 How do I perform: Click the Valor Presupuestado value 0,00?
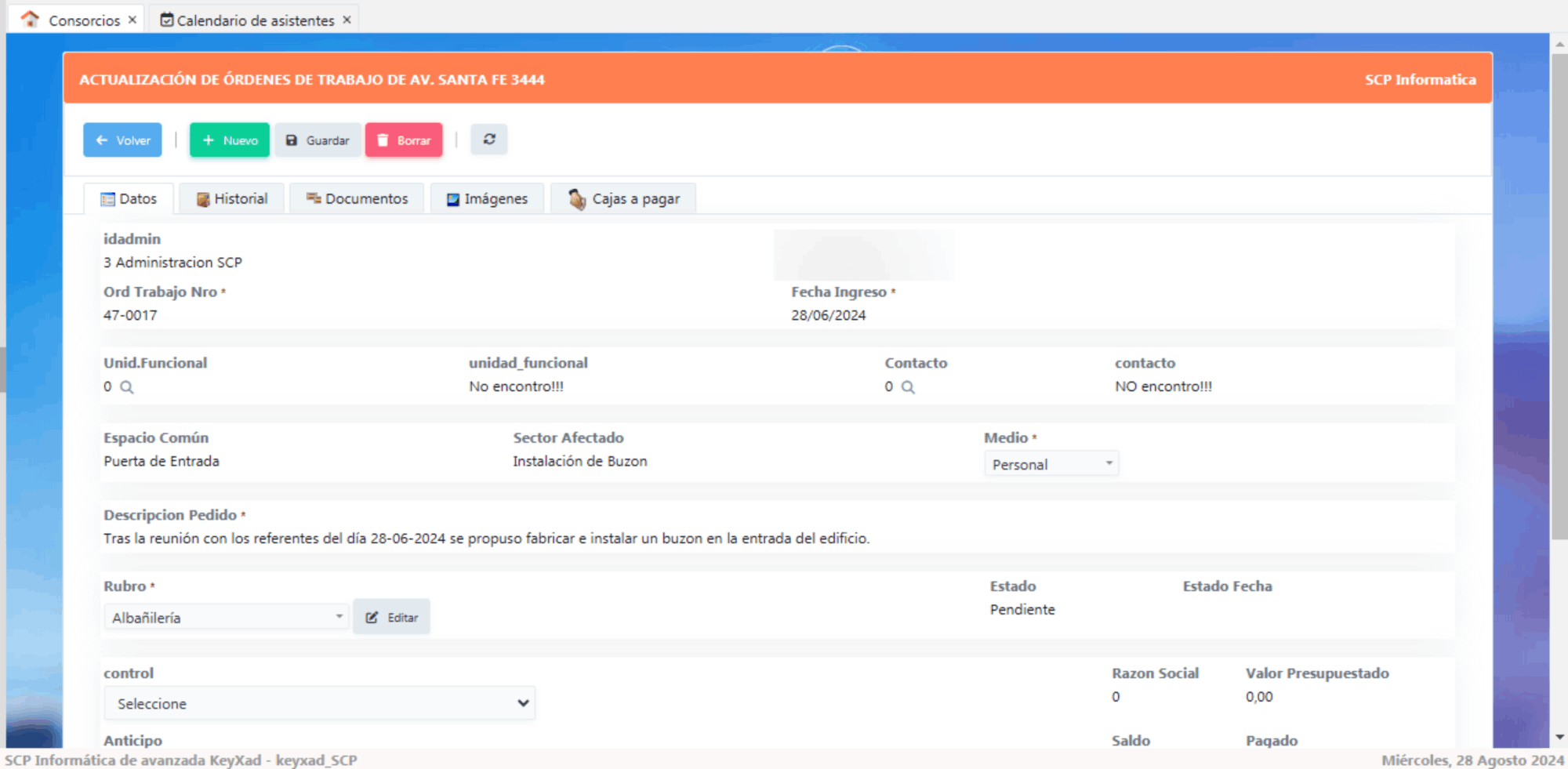[1259, 696]
